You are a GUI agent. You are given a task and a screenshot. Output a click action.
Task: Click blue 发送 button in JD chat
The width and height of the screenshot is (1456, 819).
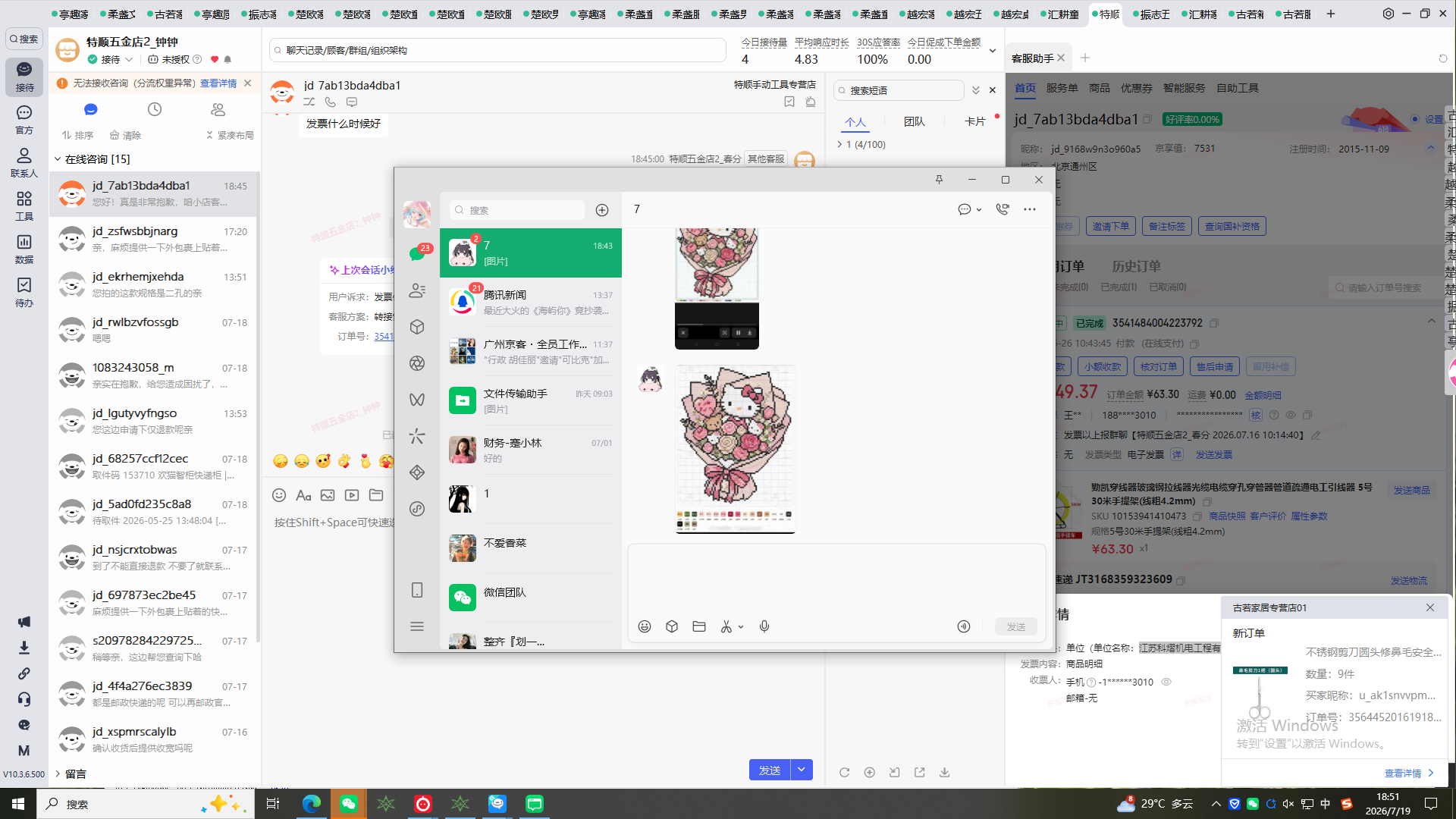click(770, 770)
